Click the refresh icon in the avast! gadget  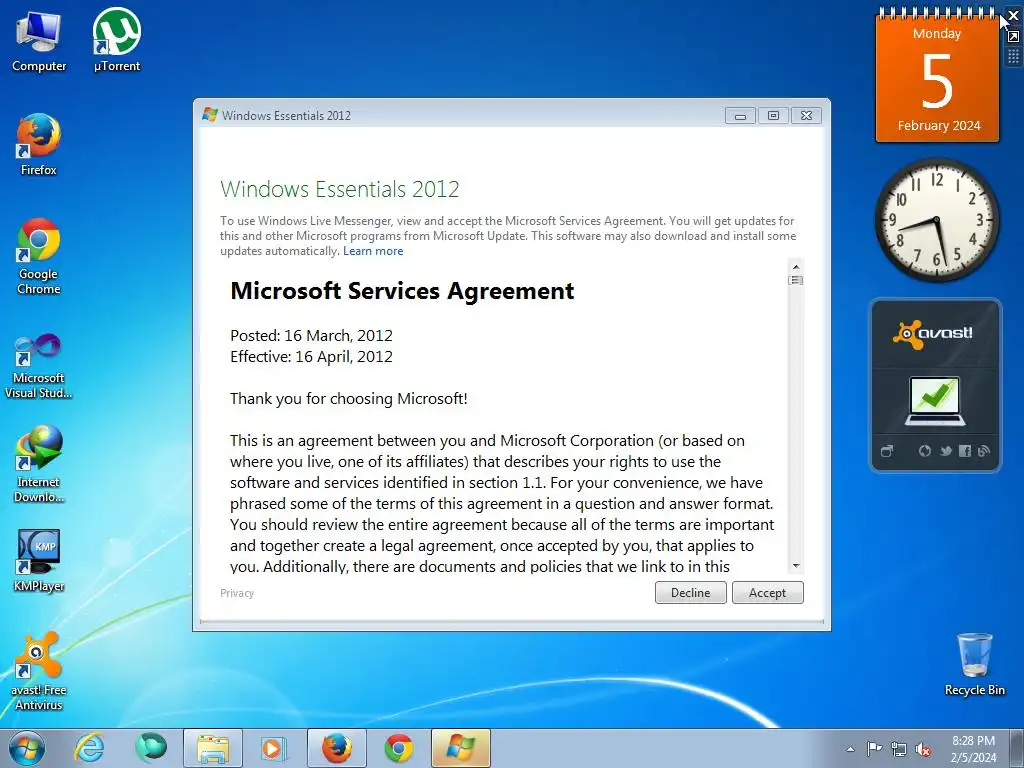(925, 451)
